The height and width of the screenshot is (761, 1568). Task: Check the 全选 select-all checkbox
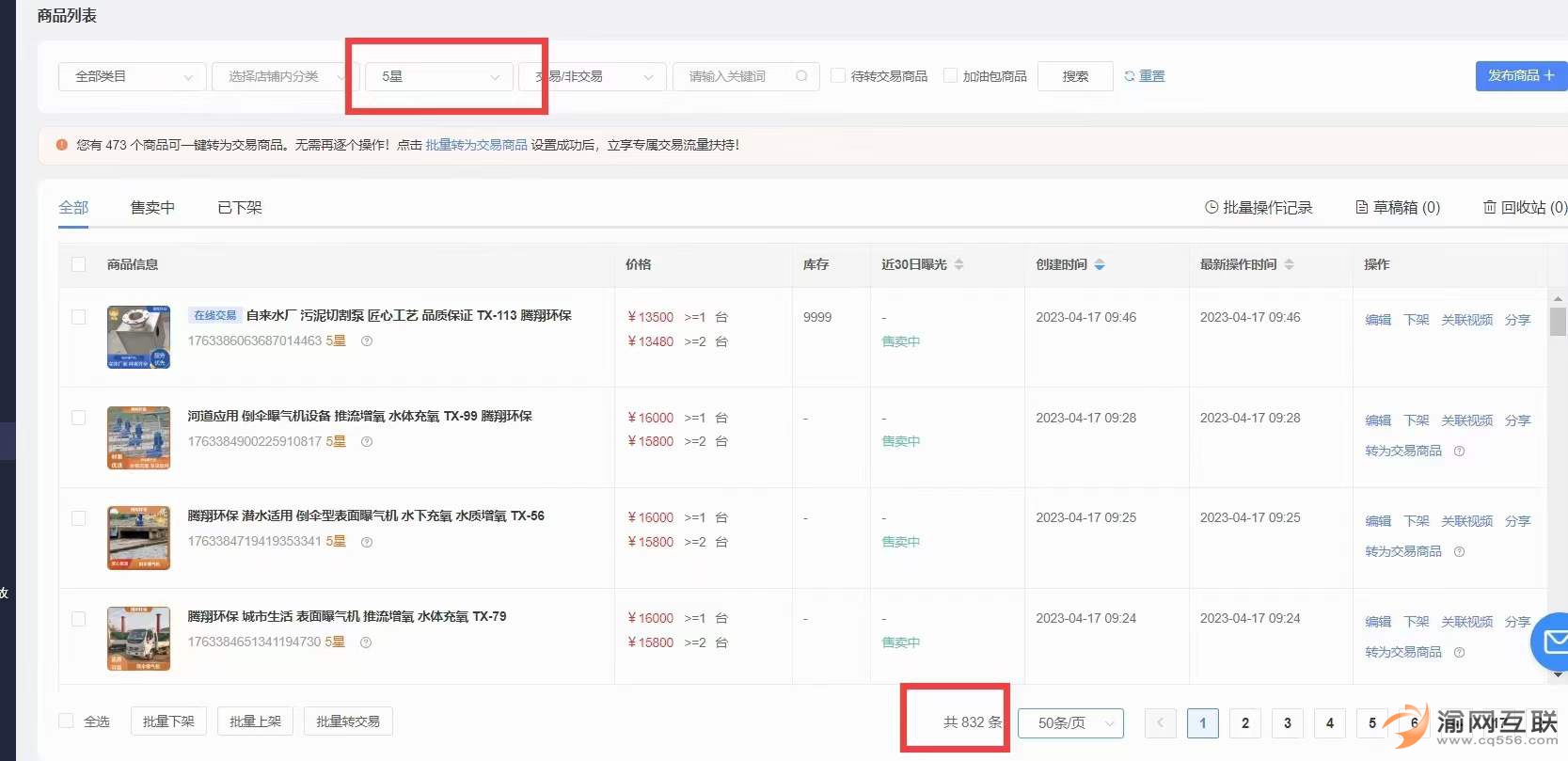coord(66,721)
